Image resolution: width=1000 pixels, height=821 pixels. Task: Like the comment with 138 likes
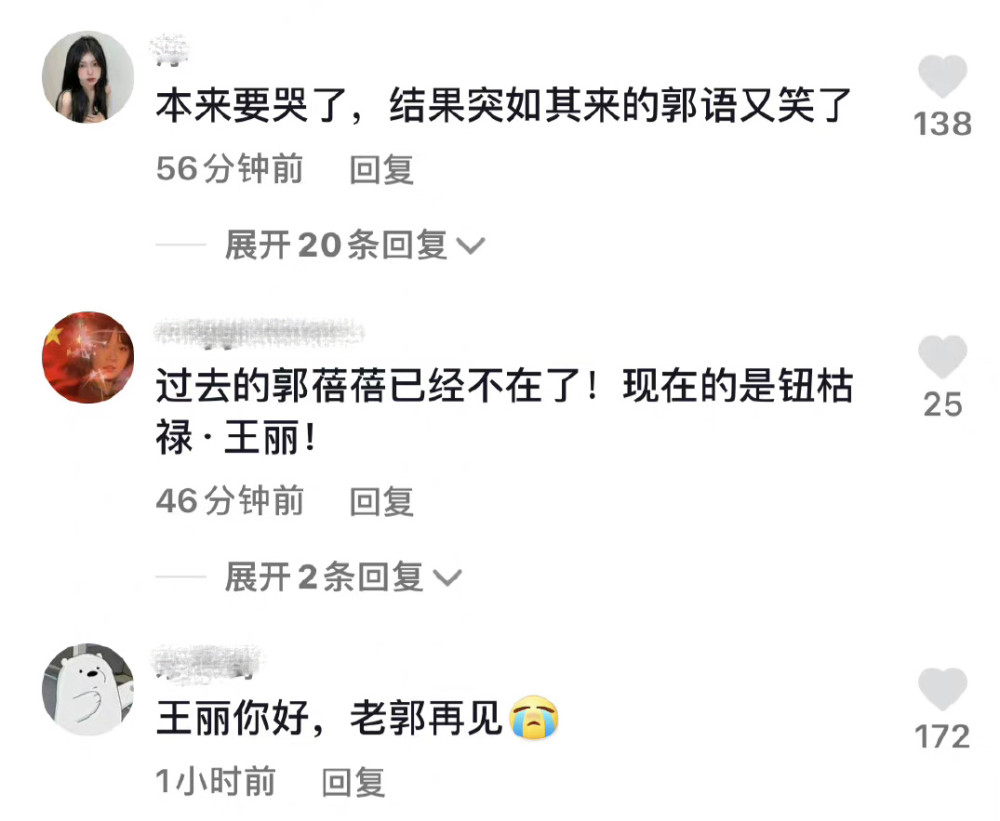click(942, 77)
